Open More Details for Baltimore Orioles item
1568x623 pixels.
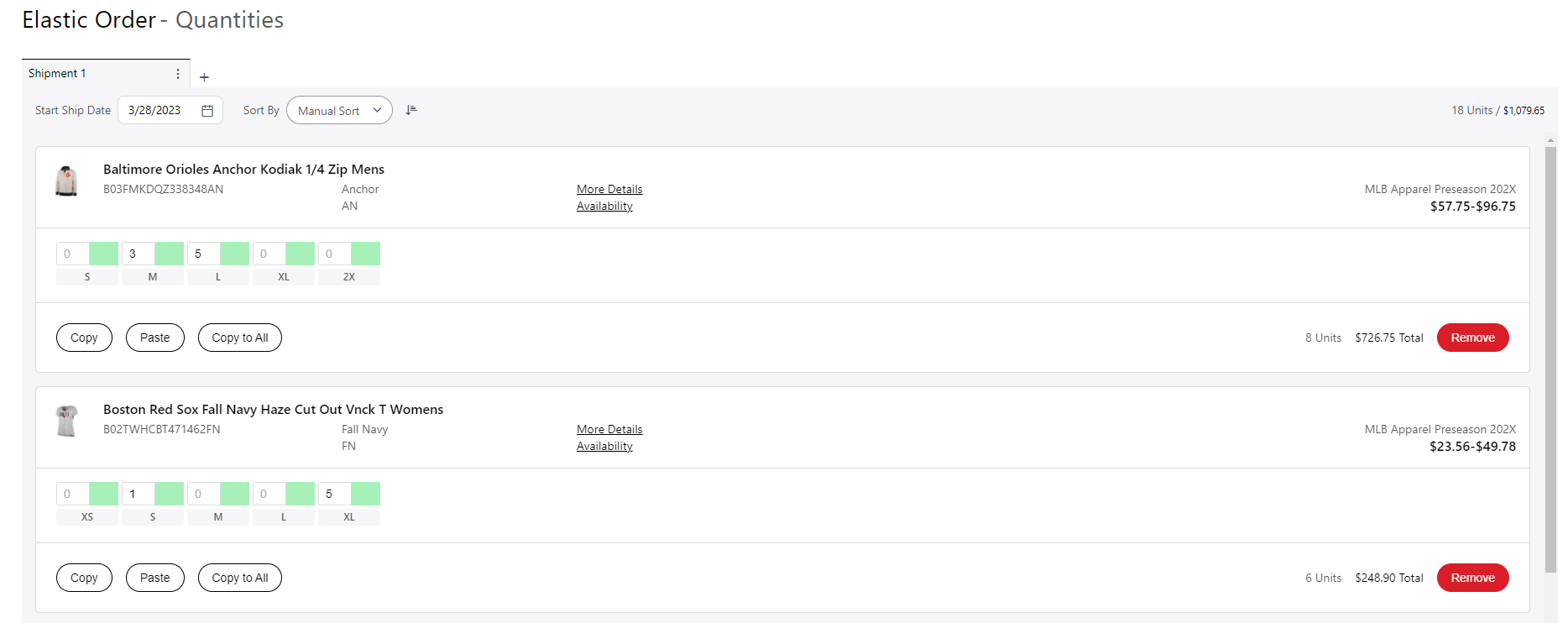609,189
